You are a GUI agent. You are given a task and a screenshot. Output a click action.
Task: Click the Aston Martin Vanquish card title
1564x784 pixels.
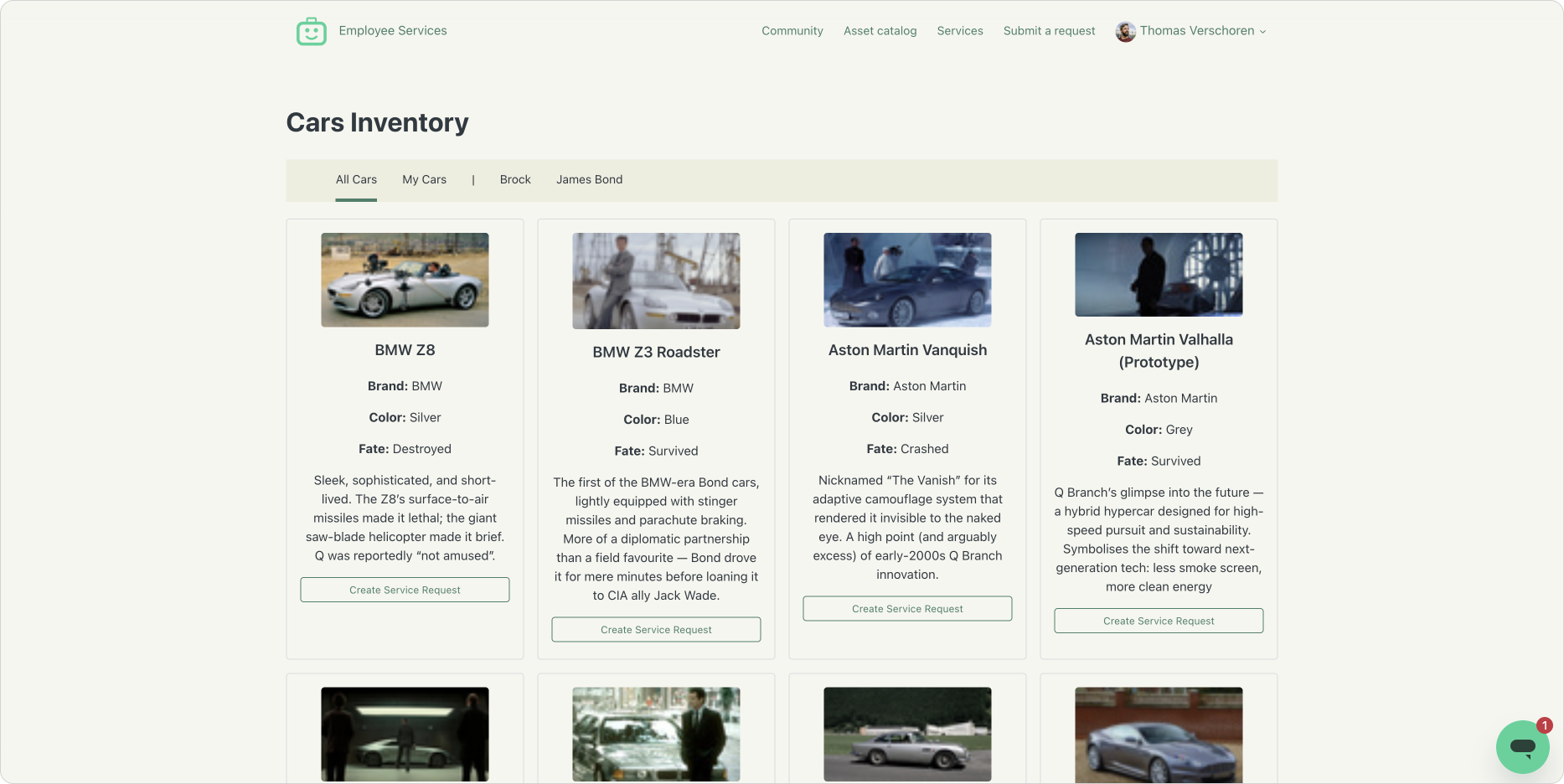907,350
